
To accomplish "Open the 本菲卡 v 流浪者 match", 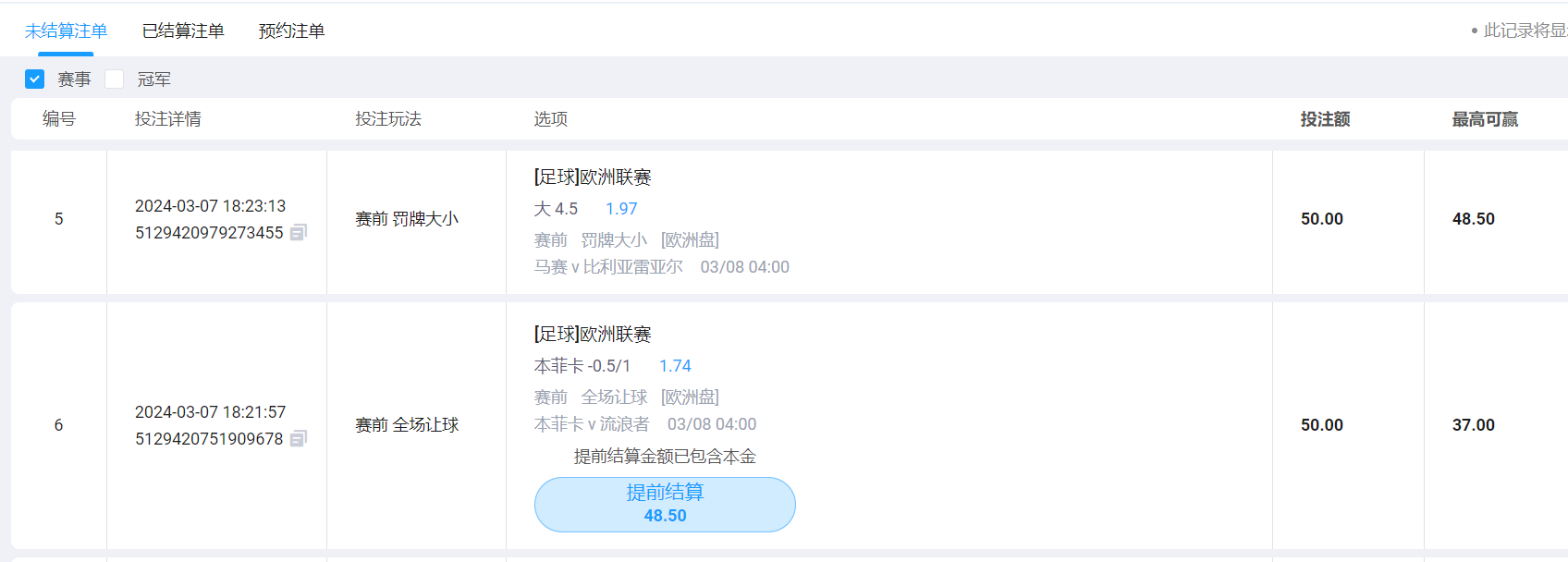I will (x=592, y=424).
